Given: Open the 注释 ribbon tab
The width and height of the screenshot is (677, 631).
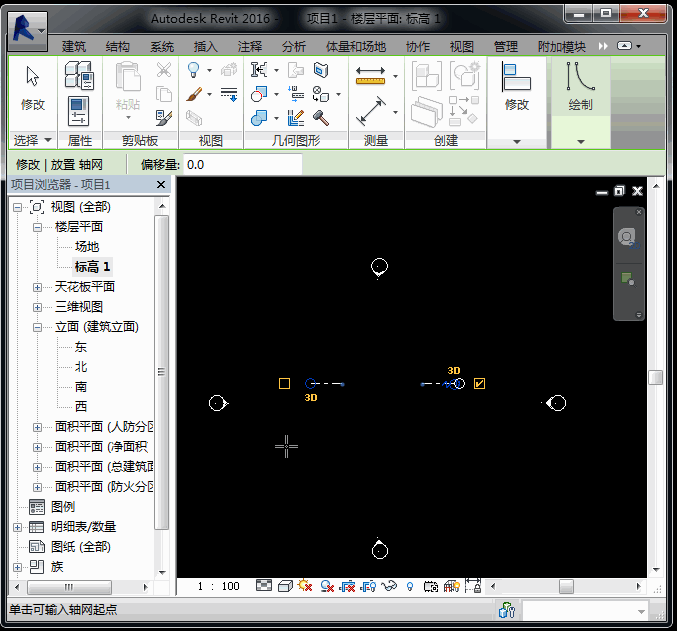Looking at the screenshot, I should coord(250,47).
